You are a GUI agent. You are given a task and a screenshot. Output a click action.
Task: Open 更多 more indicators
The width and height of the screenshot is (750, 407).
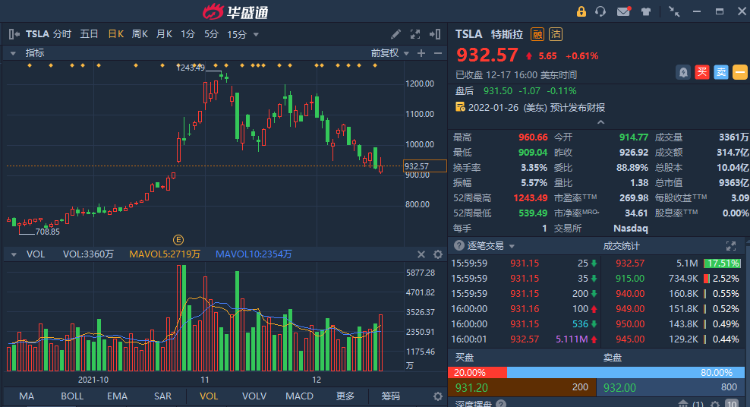[x=345, y=396]
